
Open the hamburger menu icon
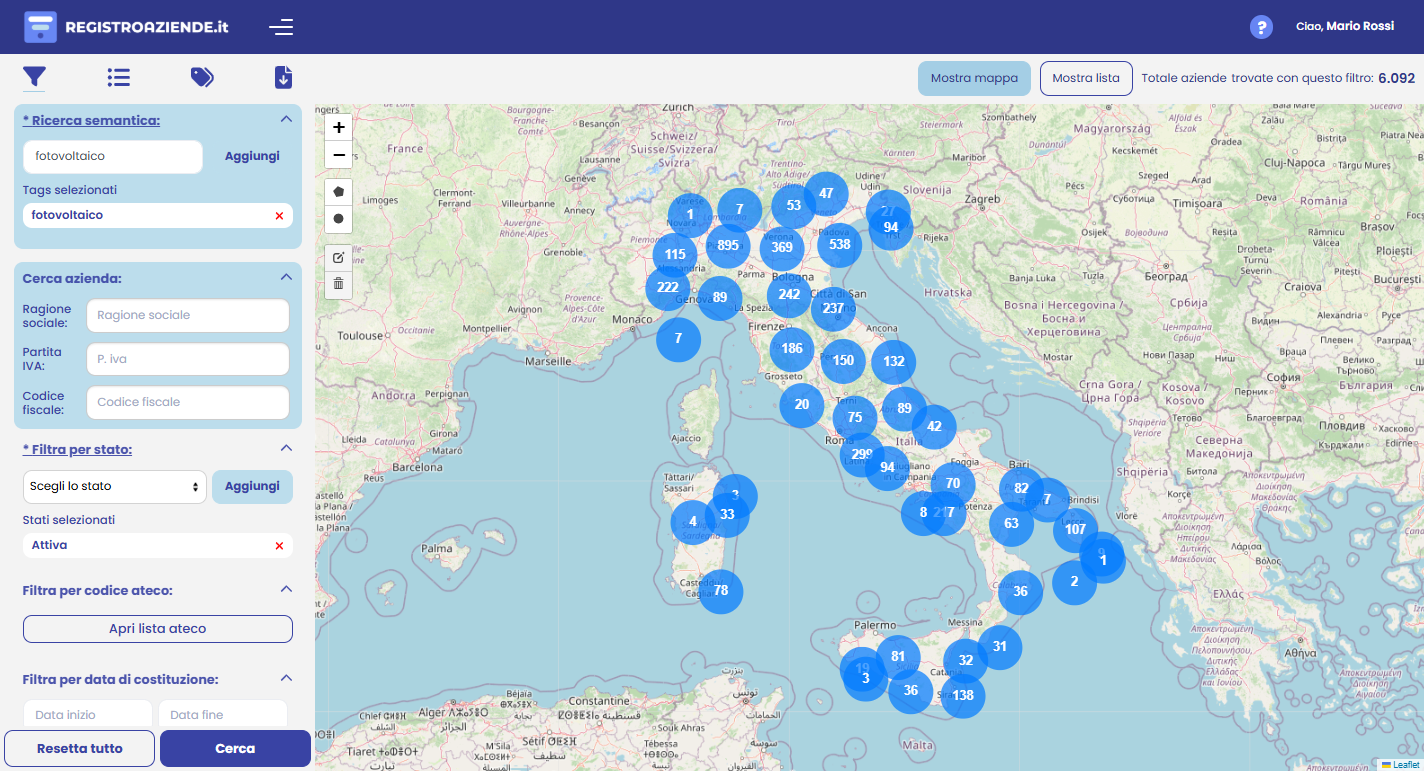(281, 27)
